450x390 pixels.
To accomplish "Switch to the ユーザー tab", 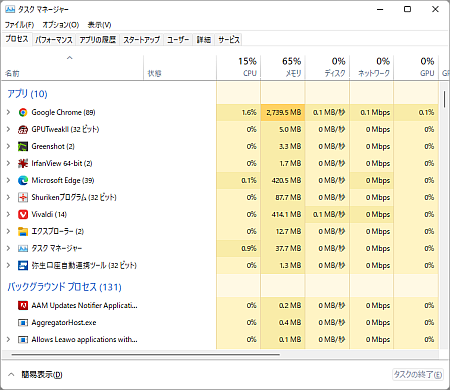I will (178, 40).
